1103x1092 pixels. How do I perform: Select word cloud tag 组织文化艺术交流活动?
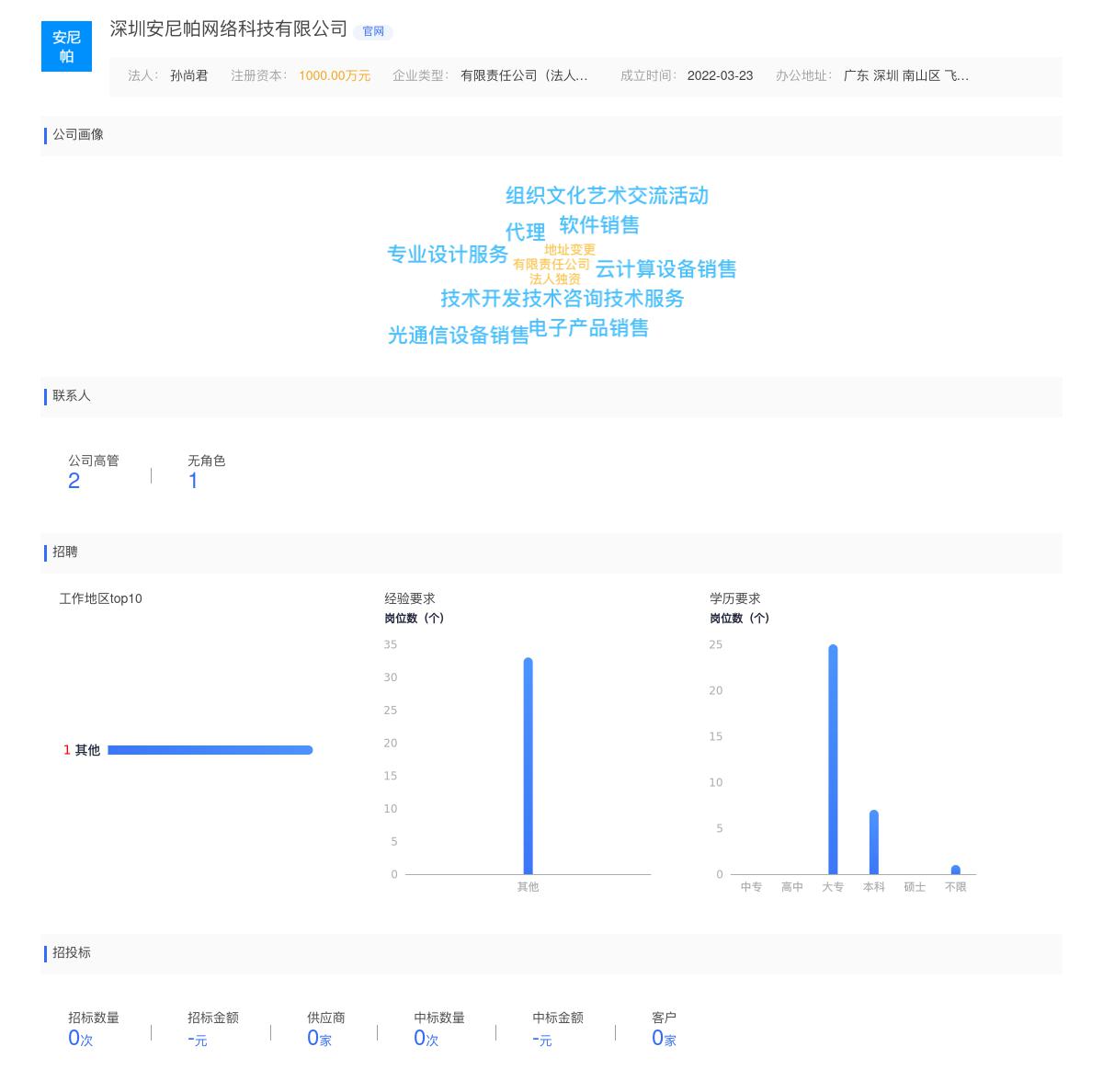[x=607, y=196]
